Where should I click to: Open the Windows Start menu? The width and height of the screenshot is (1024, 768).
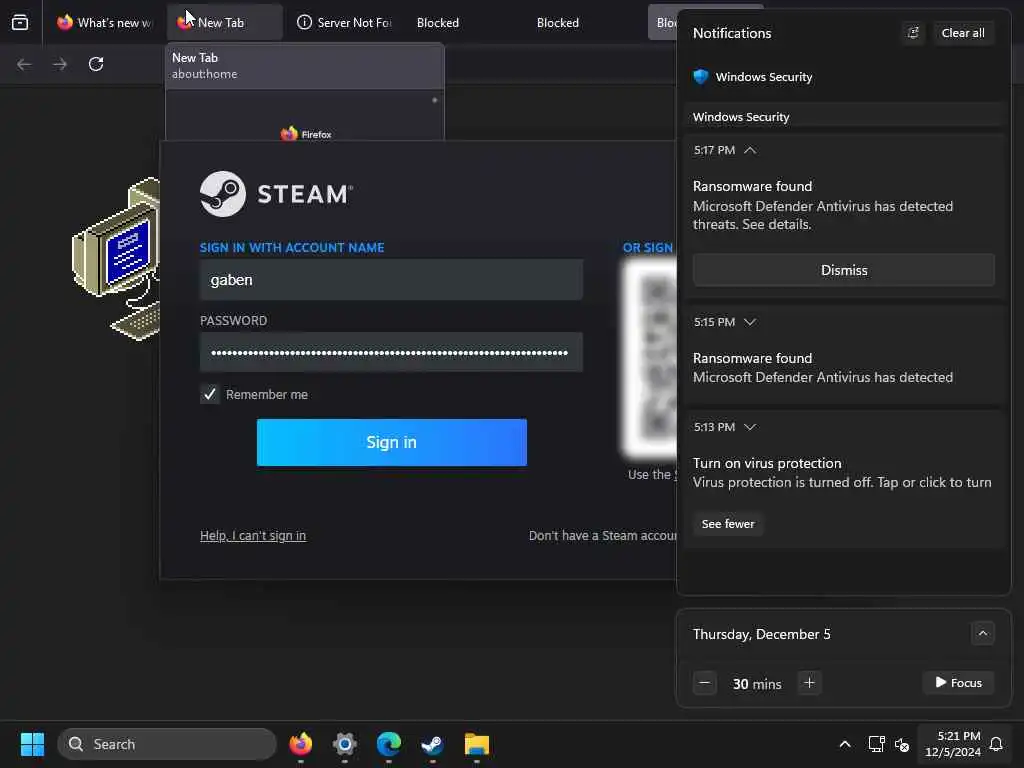pyautogui.click(x=32, y=744)
